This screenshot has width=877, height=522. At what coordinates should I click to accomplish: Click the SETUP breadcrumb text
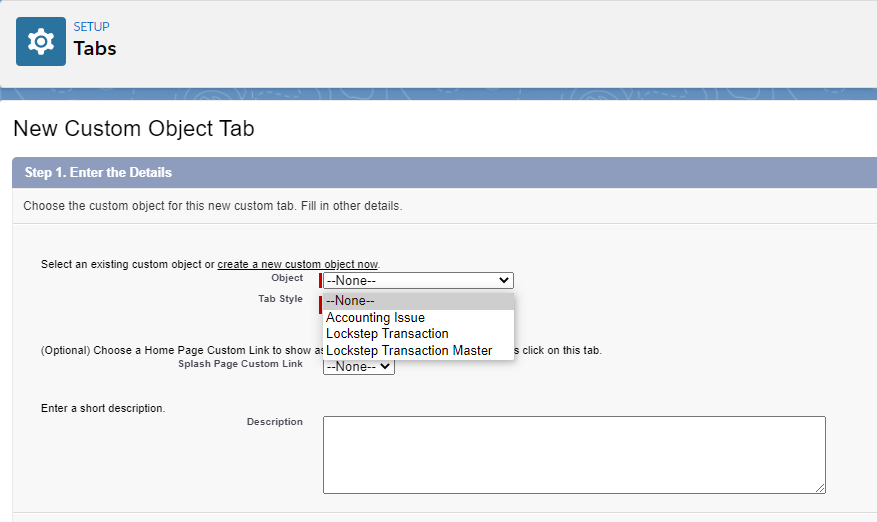(x=91, y=27)
